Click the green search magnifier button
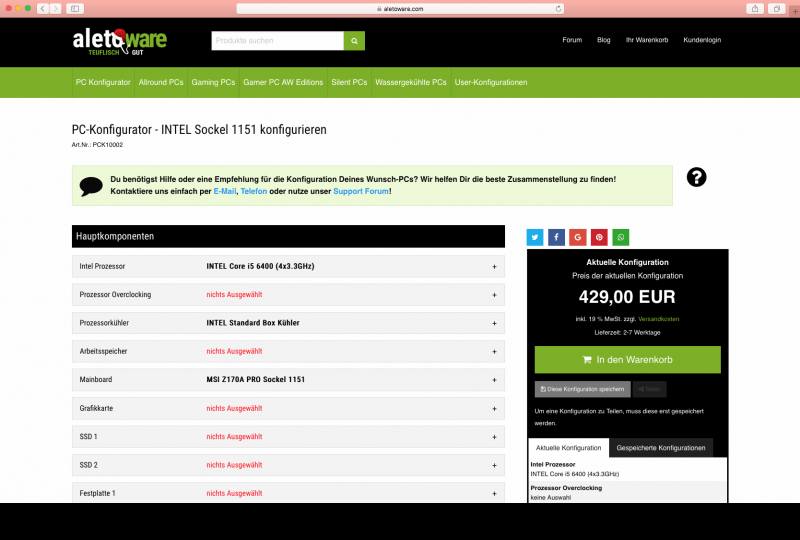Screen dimensions: 800x540 pyautogui.click(x=354, y=41)
